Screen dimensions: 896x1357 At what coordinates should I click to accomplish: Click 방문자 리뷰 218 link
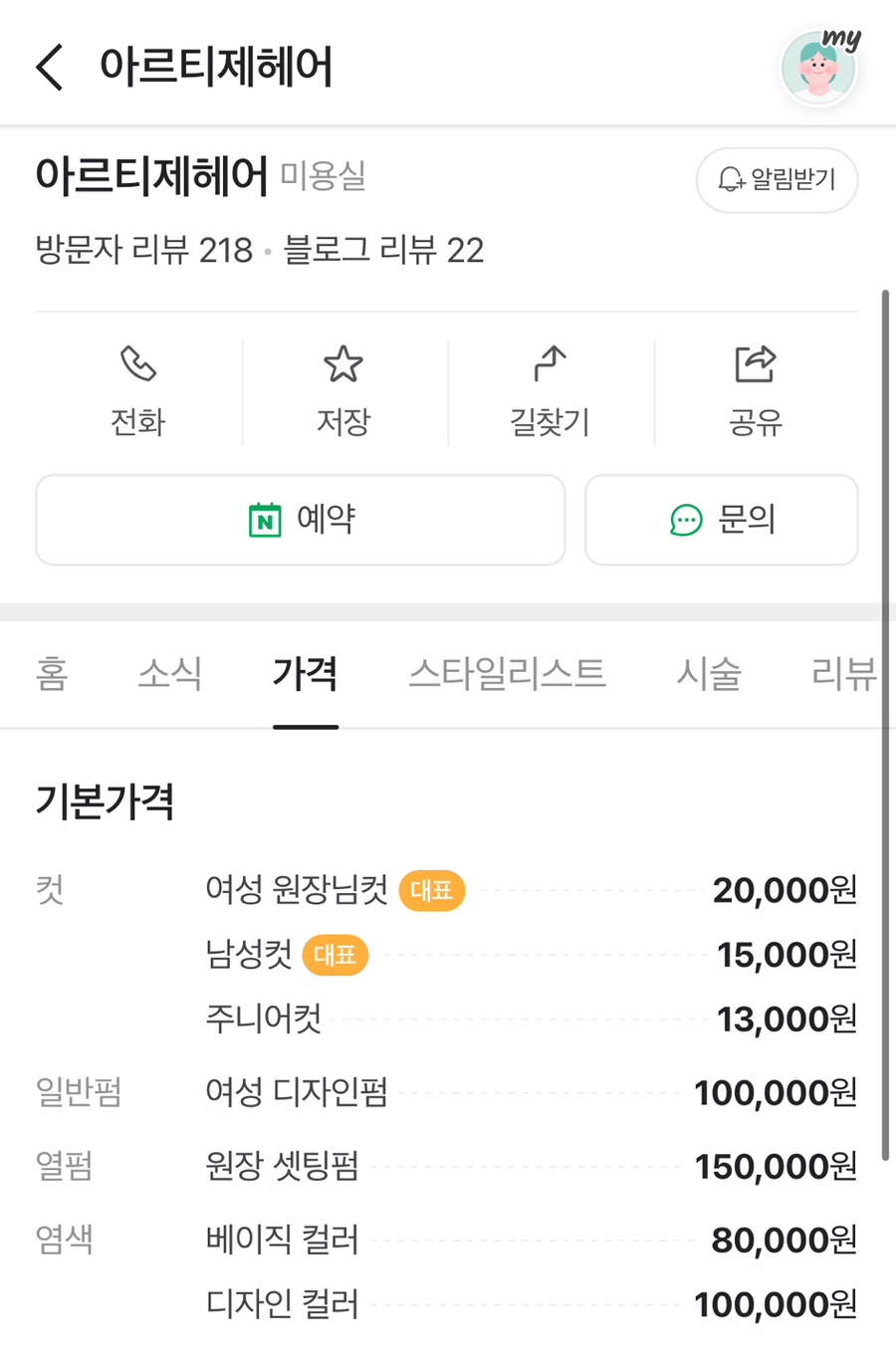144,250
